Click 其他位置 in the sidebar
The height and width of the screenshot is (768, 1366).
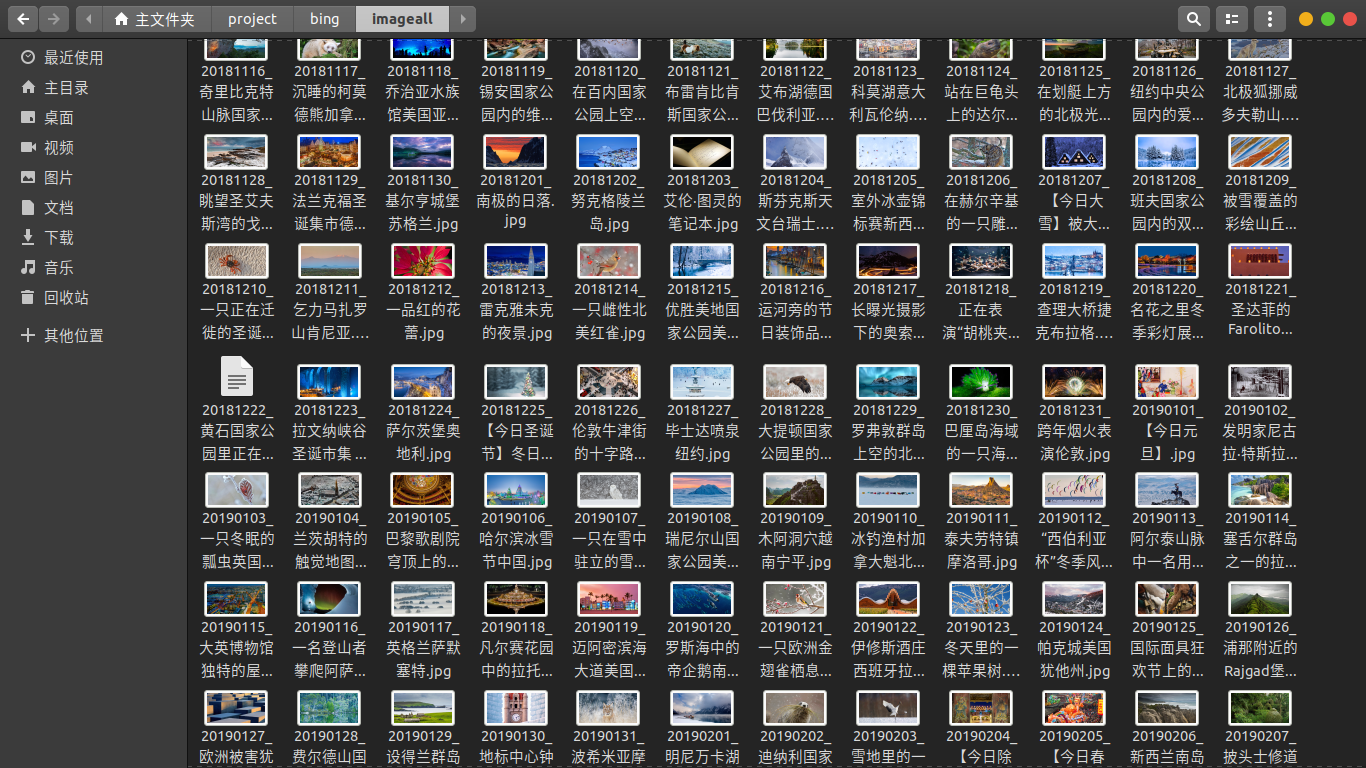[94, 336]
